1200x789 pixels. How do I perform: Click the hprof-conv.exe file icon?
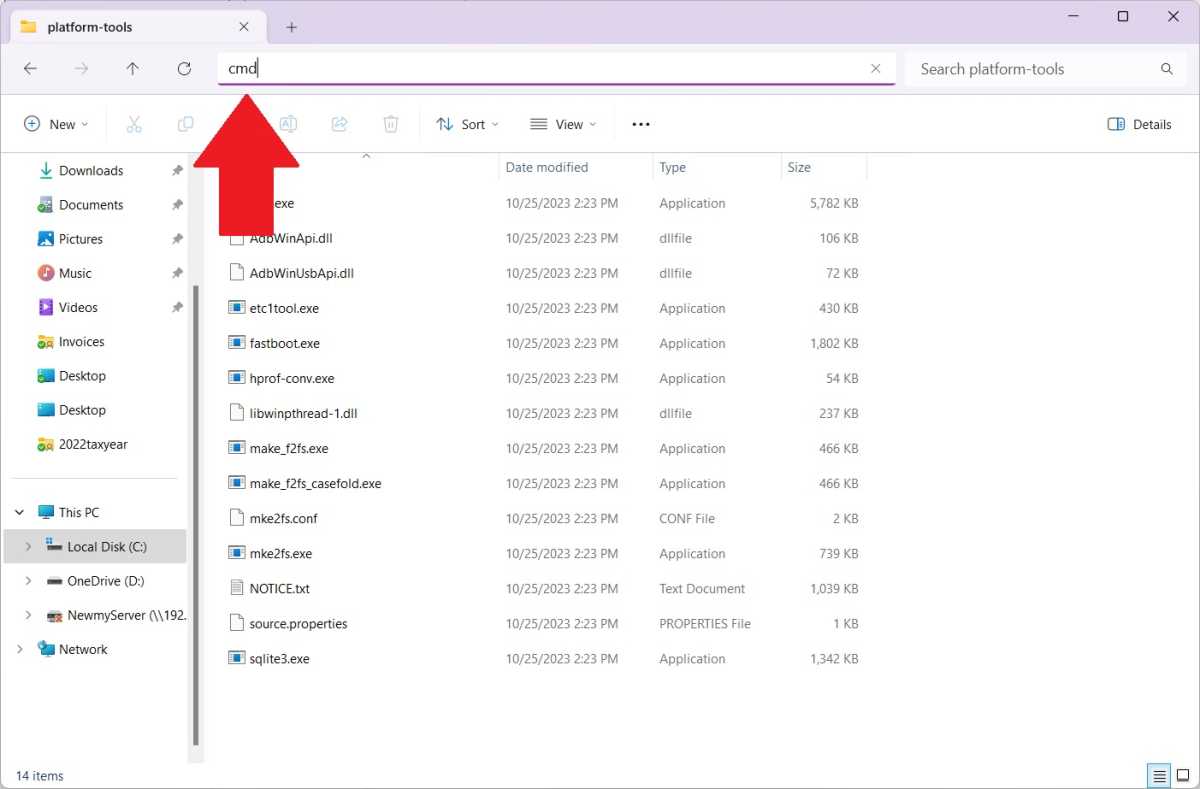(x=237, y=378)
